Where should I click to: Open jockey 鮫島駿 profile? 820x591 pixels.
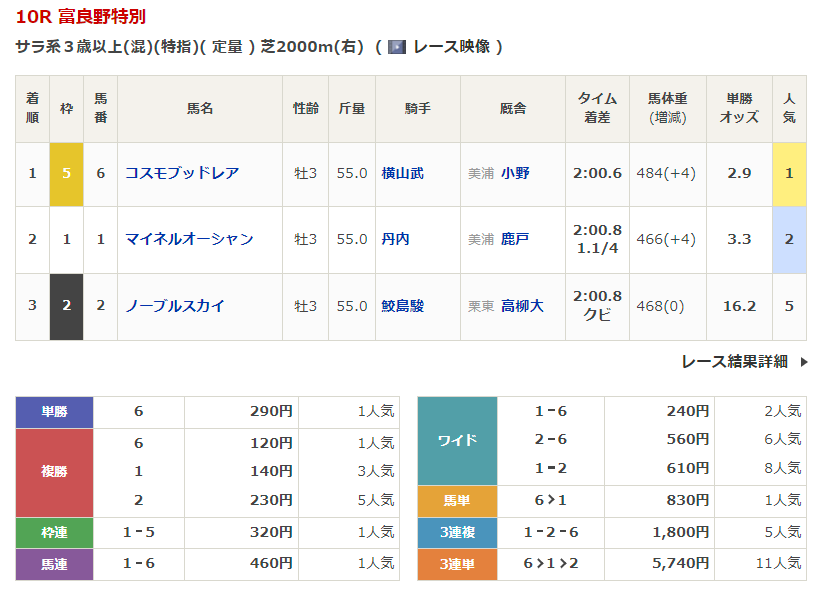click(402, 306)
